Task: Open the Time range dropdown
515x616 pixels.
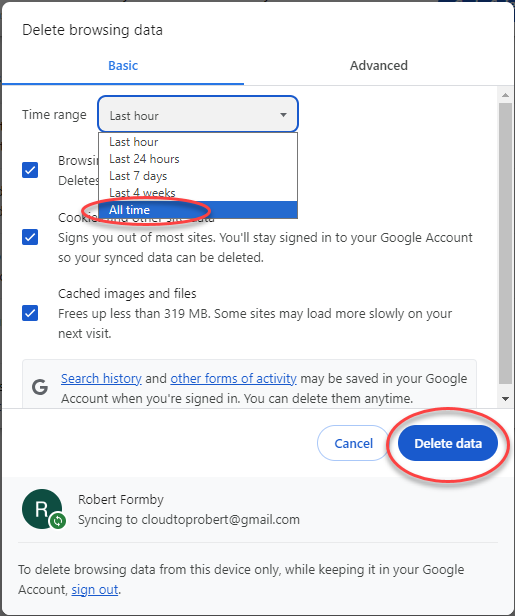Action: point(198,114)
